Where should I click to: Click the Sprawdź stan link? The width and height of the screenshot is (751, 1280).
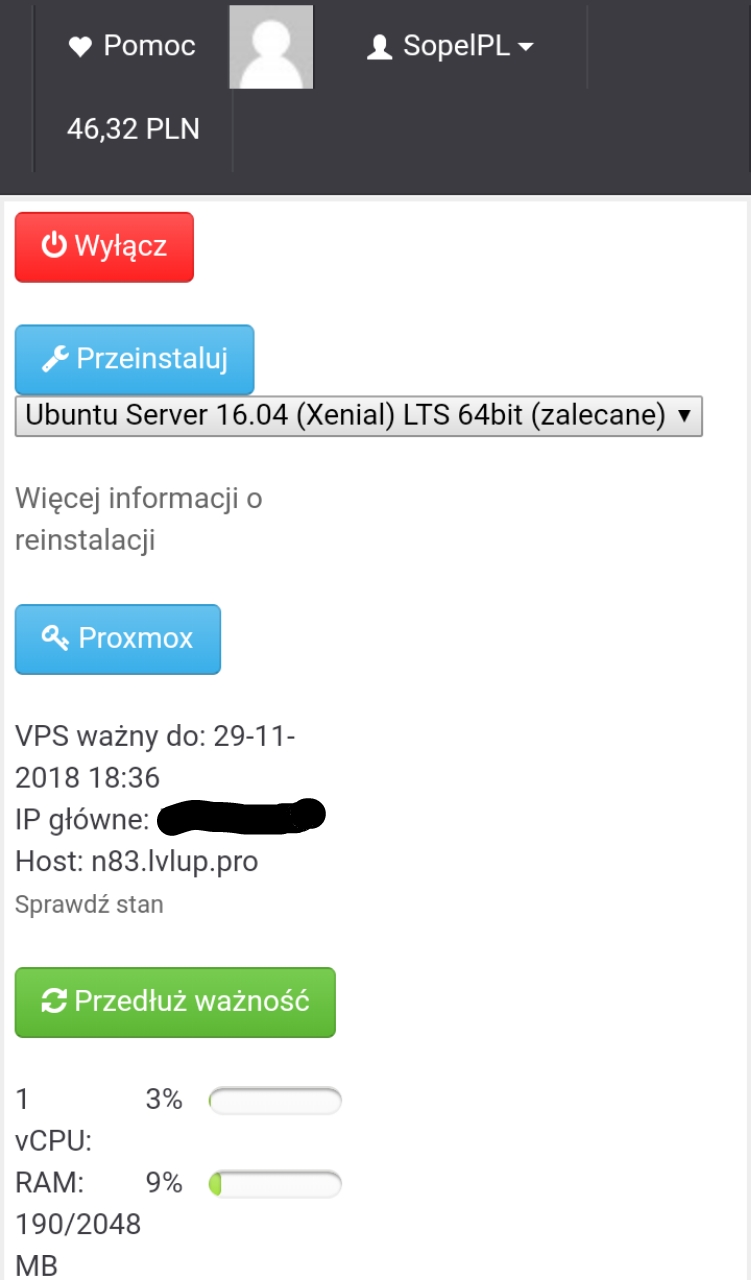[x=89, y=905]
